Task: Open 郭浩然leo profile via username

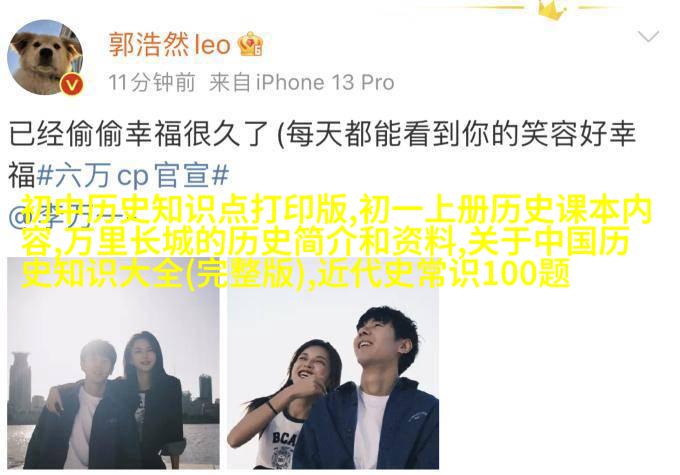Action: [169, 44]
